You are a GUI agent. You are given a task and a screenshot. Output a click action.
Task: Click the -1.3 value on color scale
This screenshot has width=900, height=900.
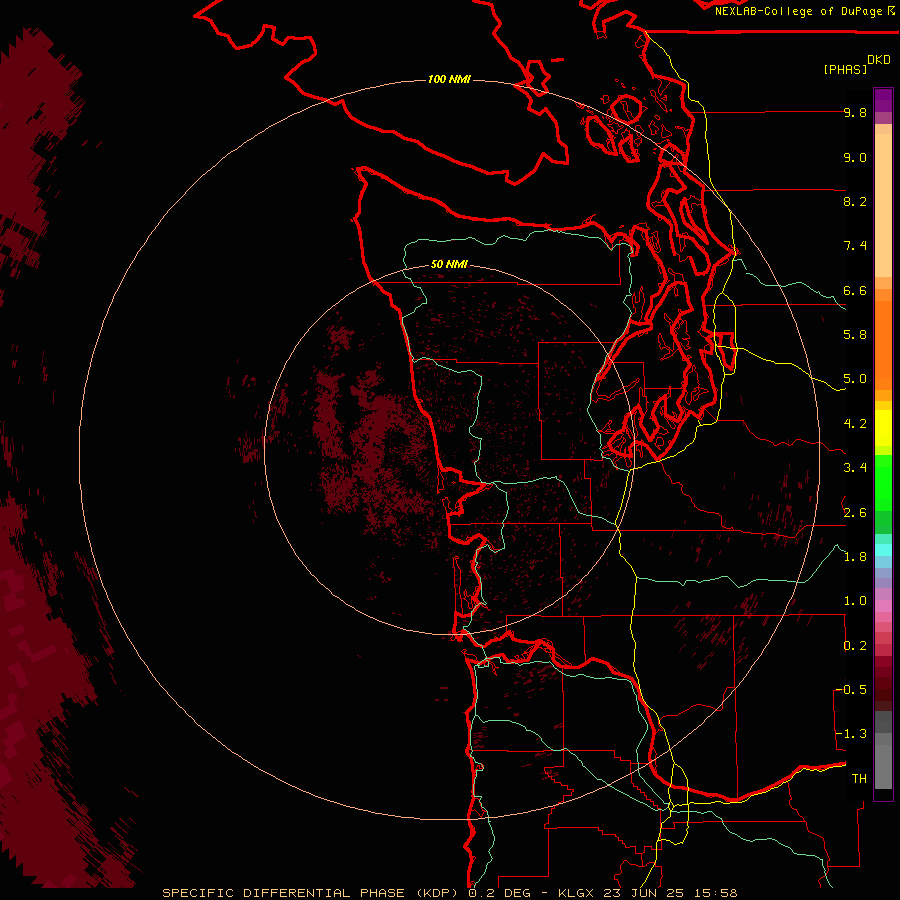pos(851,734)
